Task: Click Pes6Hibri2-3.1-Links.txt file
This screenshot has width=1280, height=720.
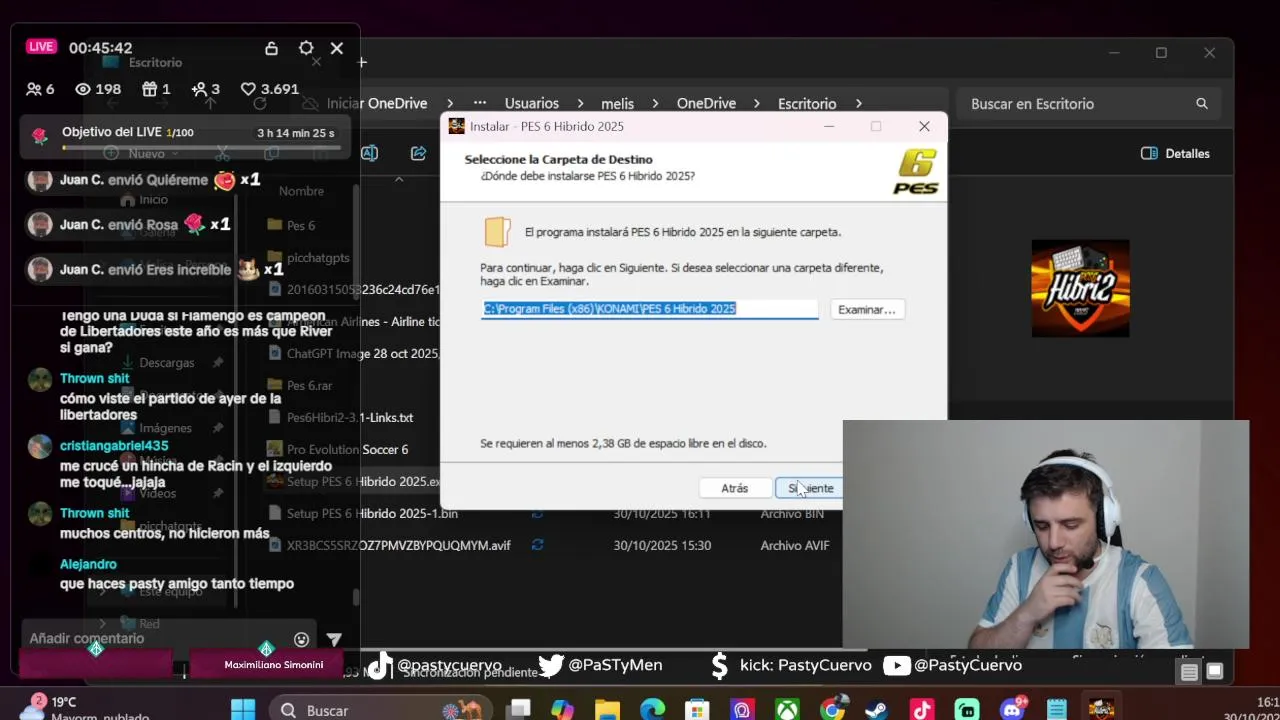Action: (350, 418)
